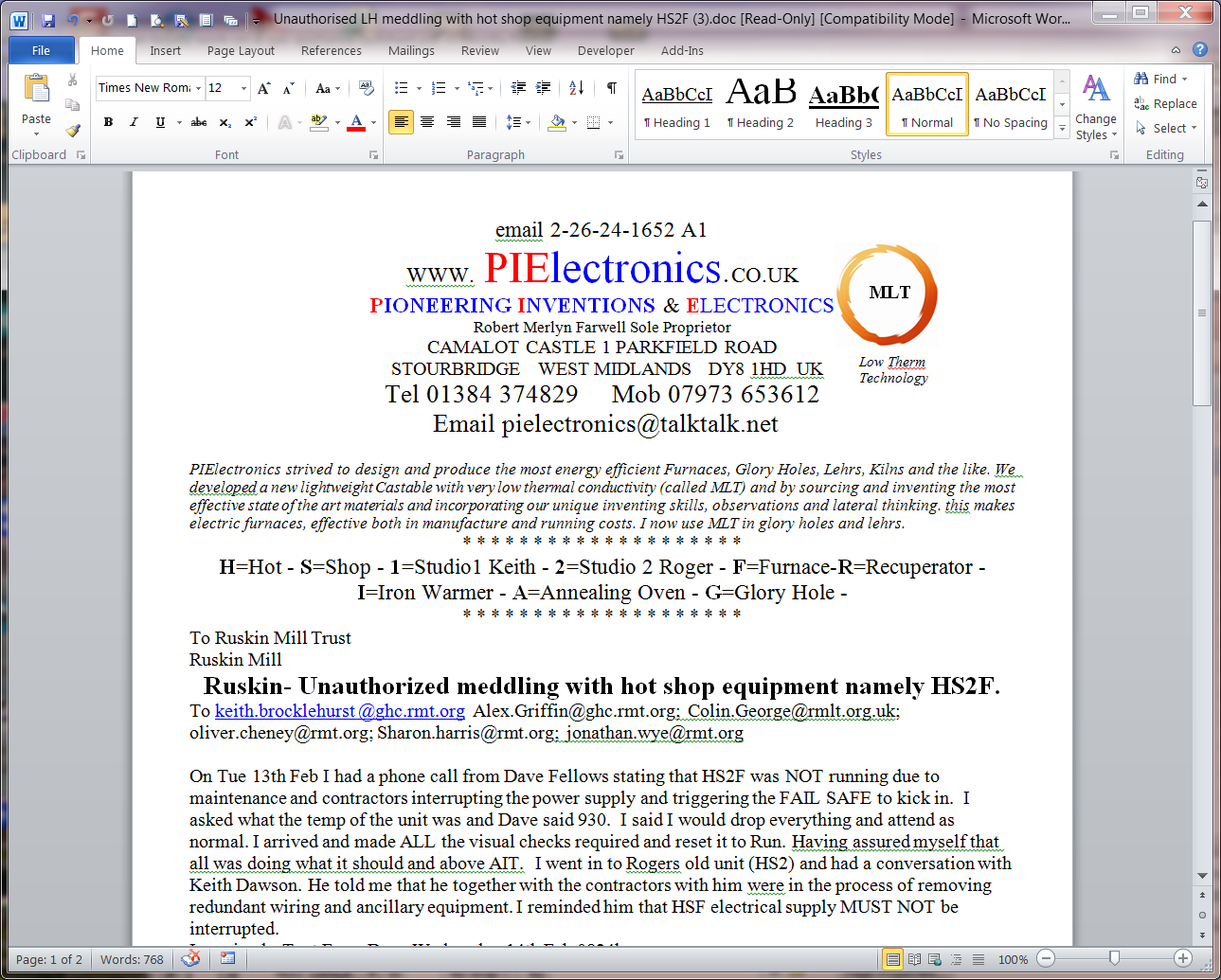Click the vertical scrollbar thumb

(1202, 313)
